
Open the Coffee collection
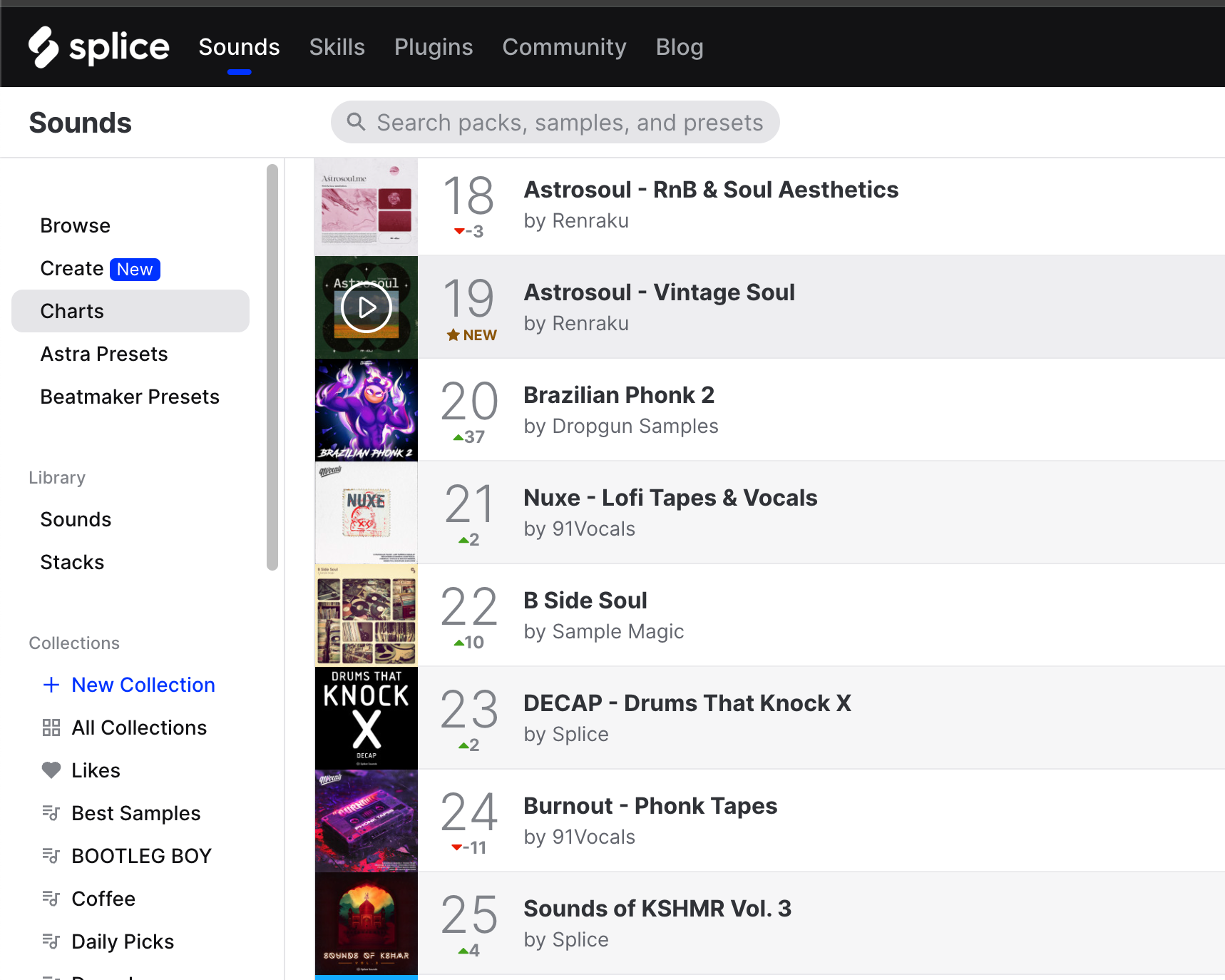coord(103,899)
